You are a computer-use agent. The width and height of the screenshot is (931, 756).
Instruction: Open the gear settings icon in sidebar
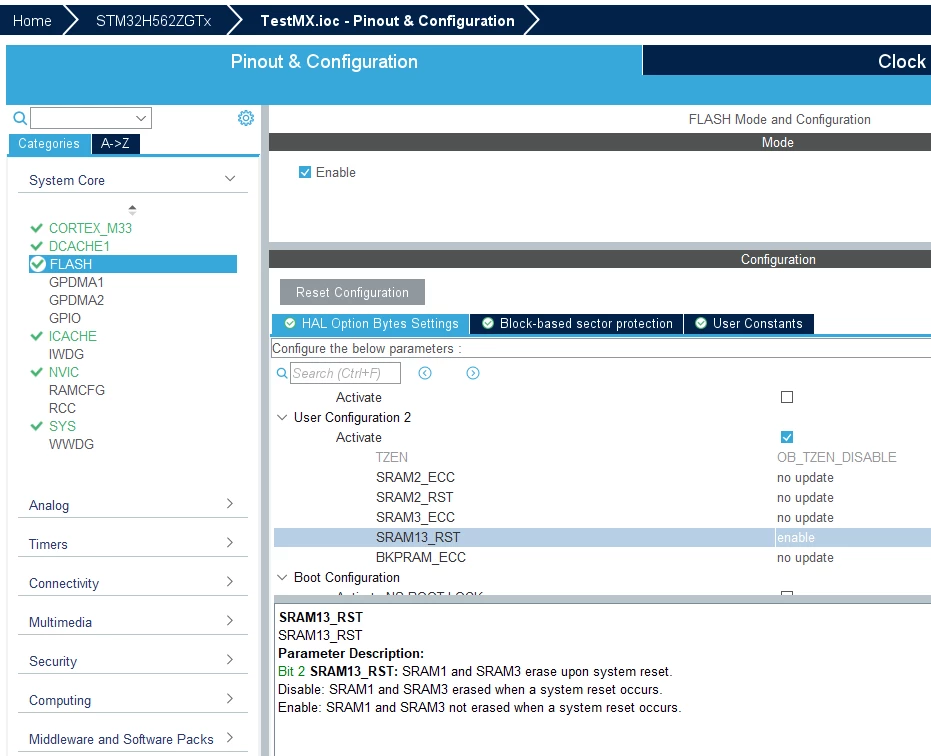246,118
